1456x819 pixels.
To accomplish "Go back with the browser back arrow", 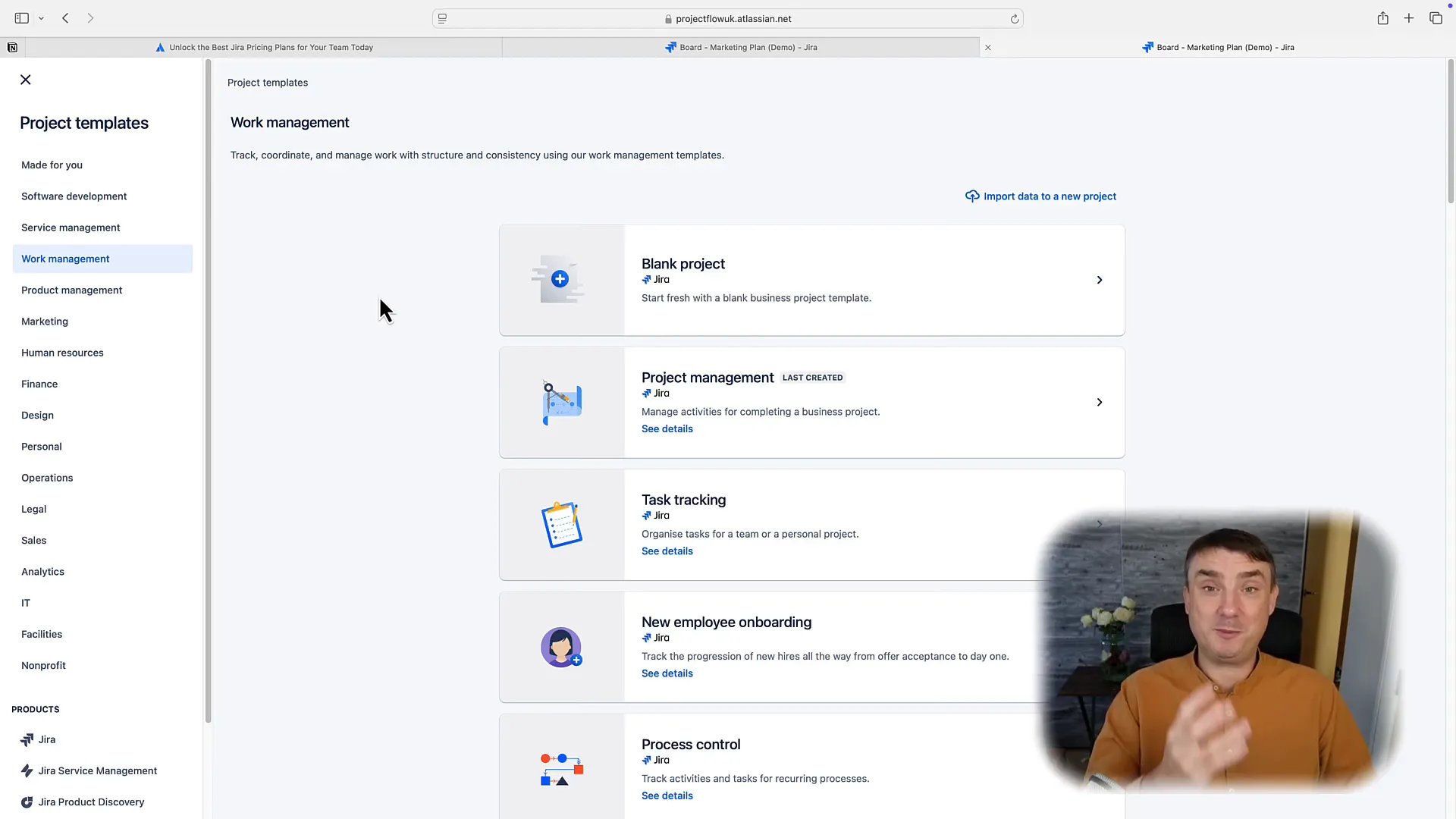I will [65, 18].
